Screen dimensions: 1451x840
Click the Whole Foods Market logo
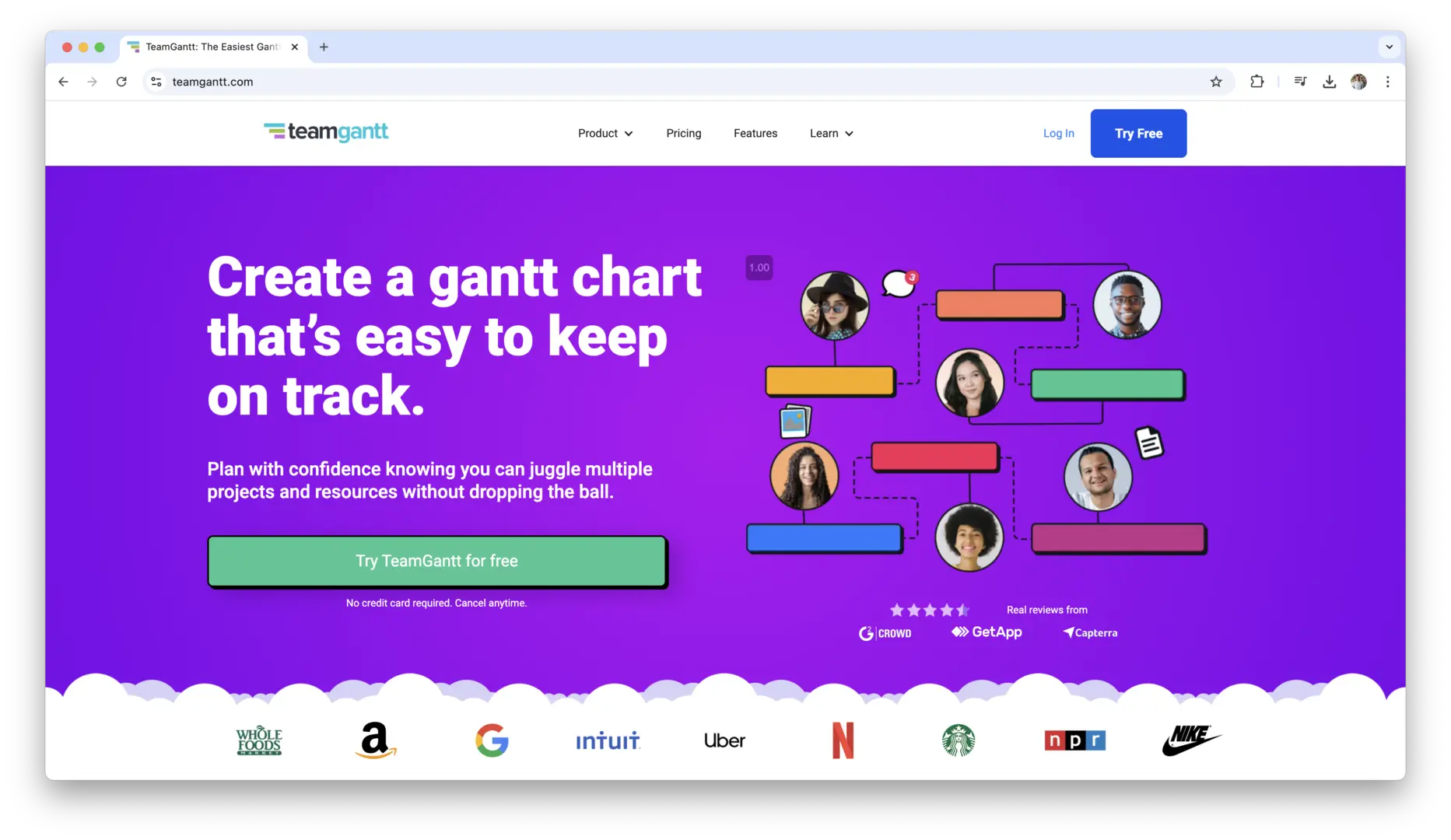pyautogui.click(x=259, y=740)
